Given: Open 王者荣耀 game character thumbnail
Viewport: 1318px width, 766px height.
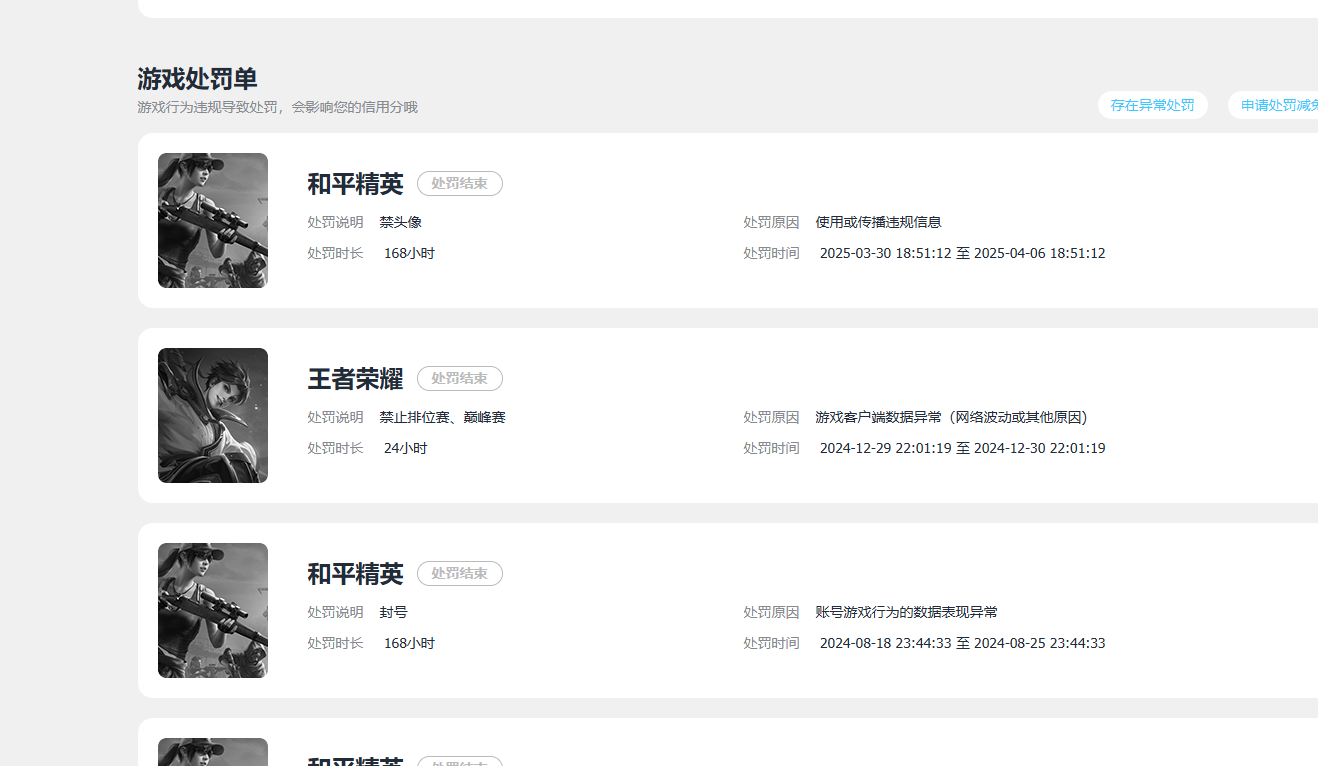Looking at the screenshot, I should (x=213, y=415).
